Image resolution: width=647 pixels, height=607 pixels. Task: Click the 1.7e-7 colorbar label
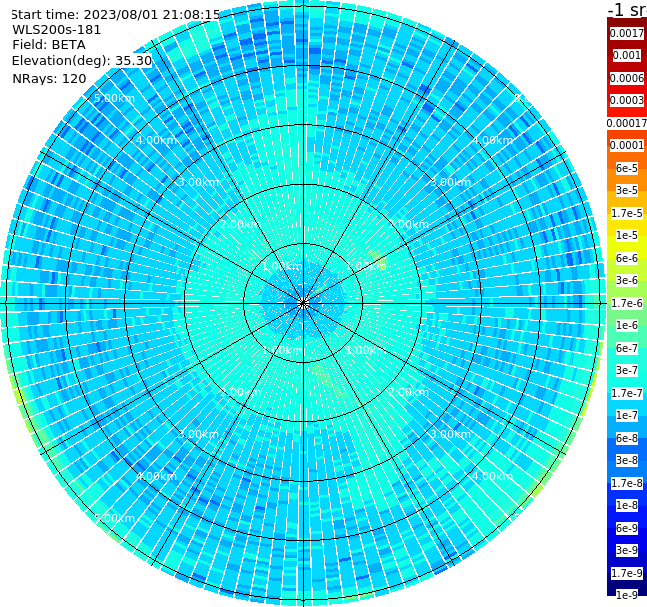point(627,393)
